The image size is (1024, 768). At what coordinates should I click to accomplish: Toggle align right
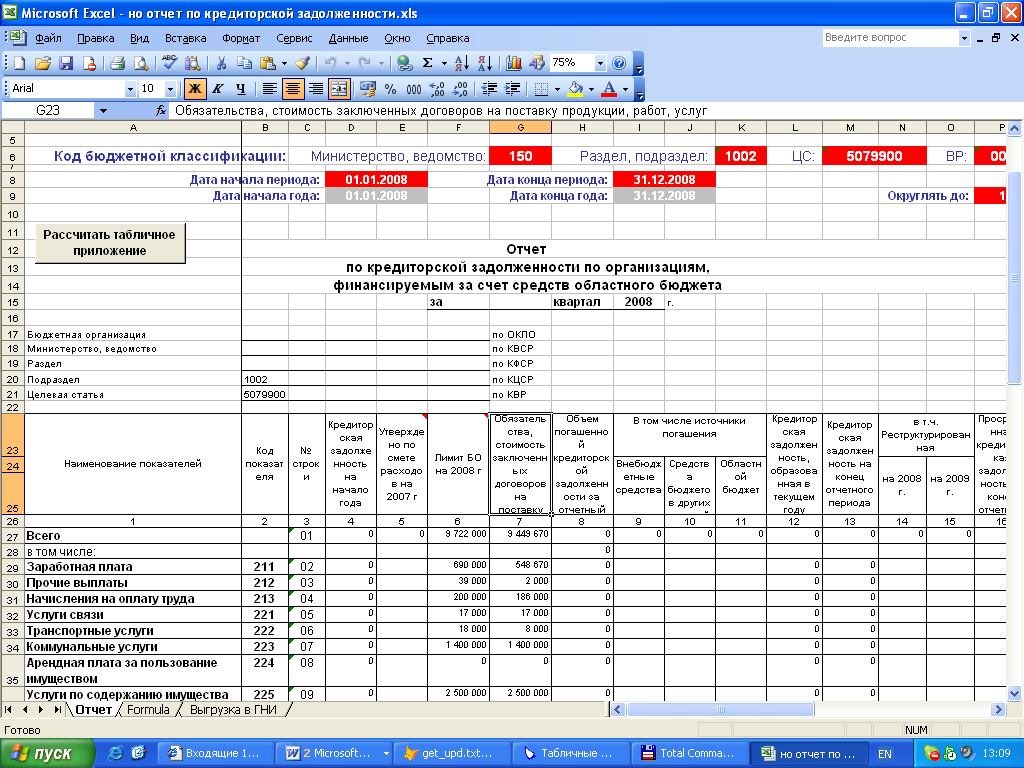coord(316,89)
